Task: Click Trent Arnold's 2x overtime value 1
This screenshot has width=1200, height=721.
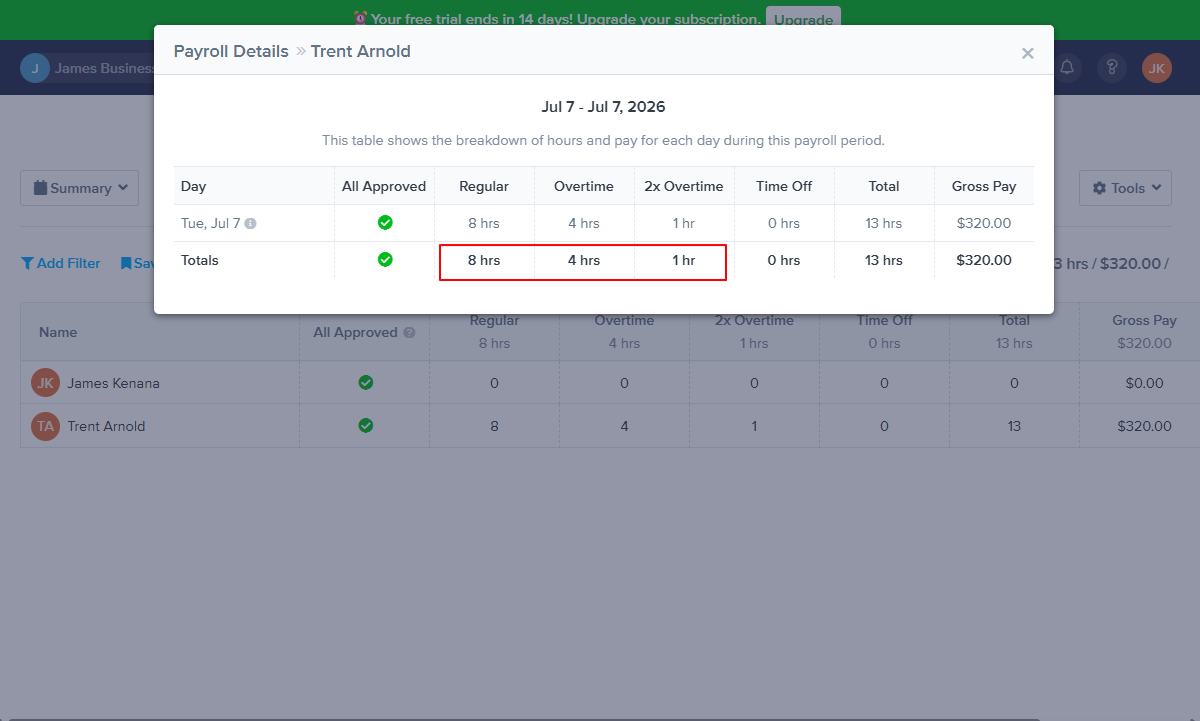Action: pyautogui.click(x=754, y=426)
